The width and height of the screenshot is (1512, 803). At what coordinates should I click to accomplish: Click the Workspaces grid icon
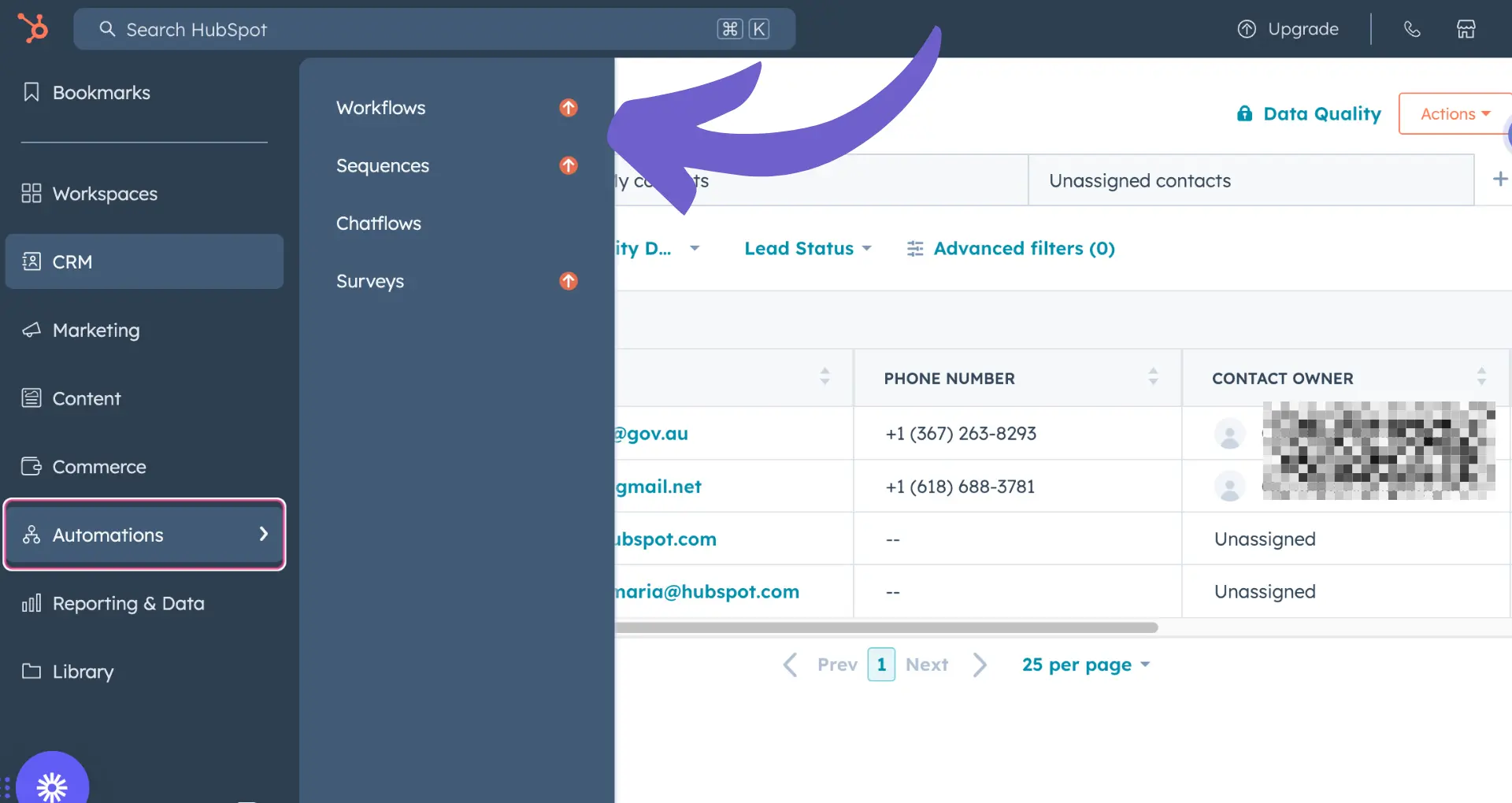(x=31, y=193)
